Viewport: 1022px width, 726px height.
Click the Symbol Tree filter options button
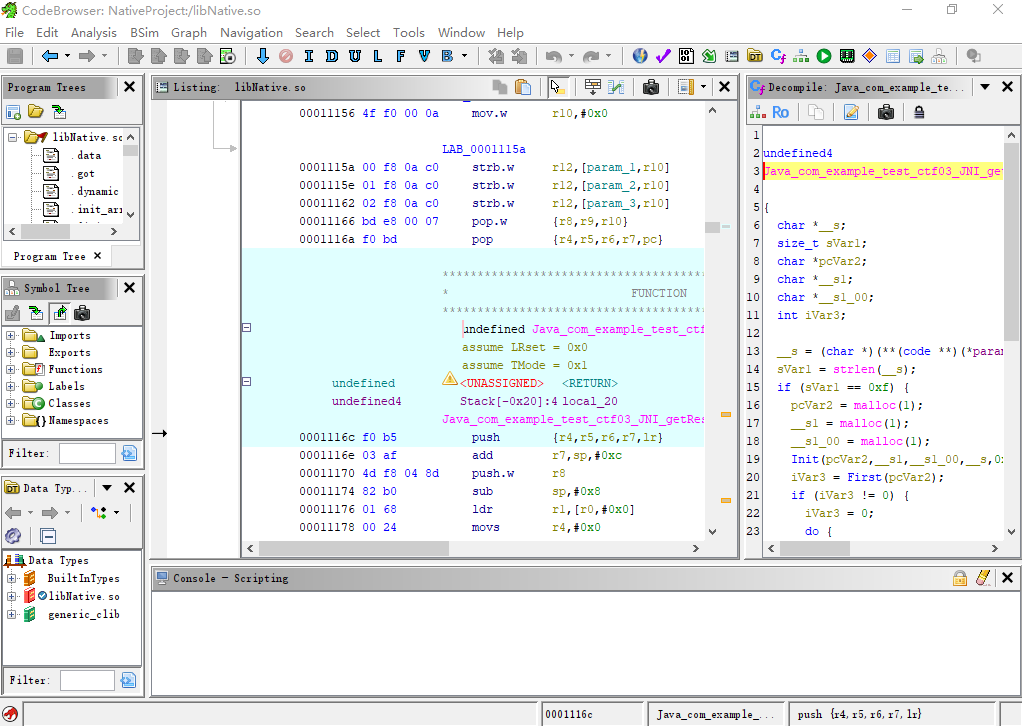pos(129,453)
